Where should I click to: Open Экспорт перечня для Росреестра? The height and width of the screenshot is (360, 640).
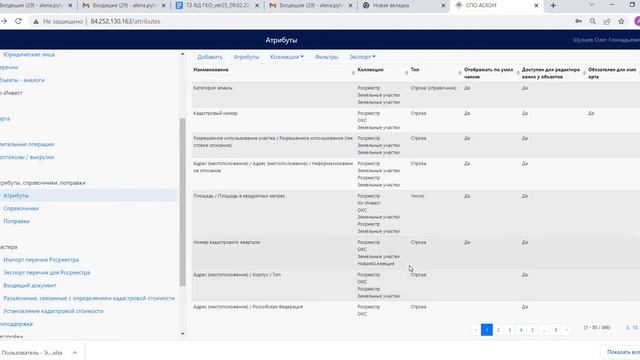coord(47,273)
